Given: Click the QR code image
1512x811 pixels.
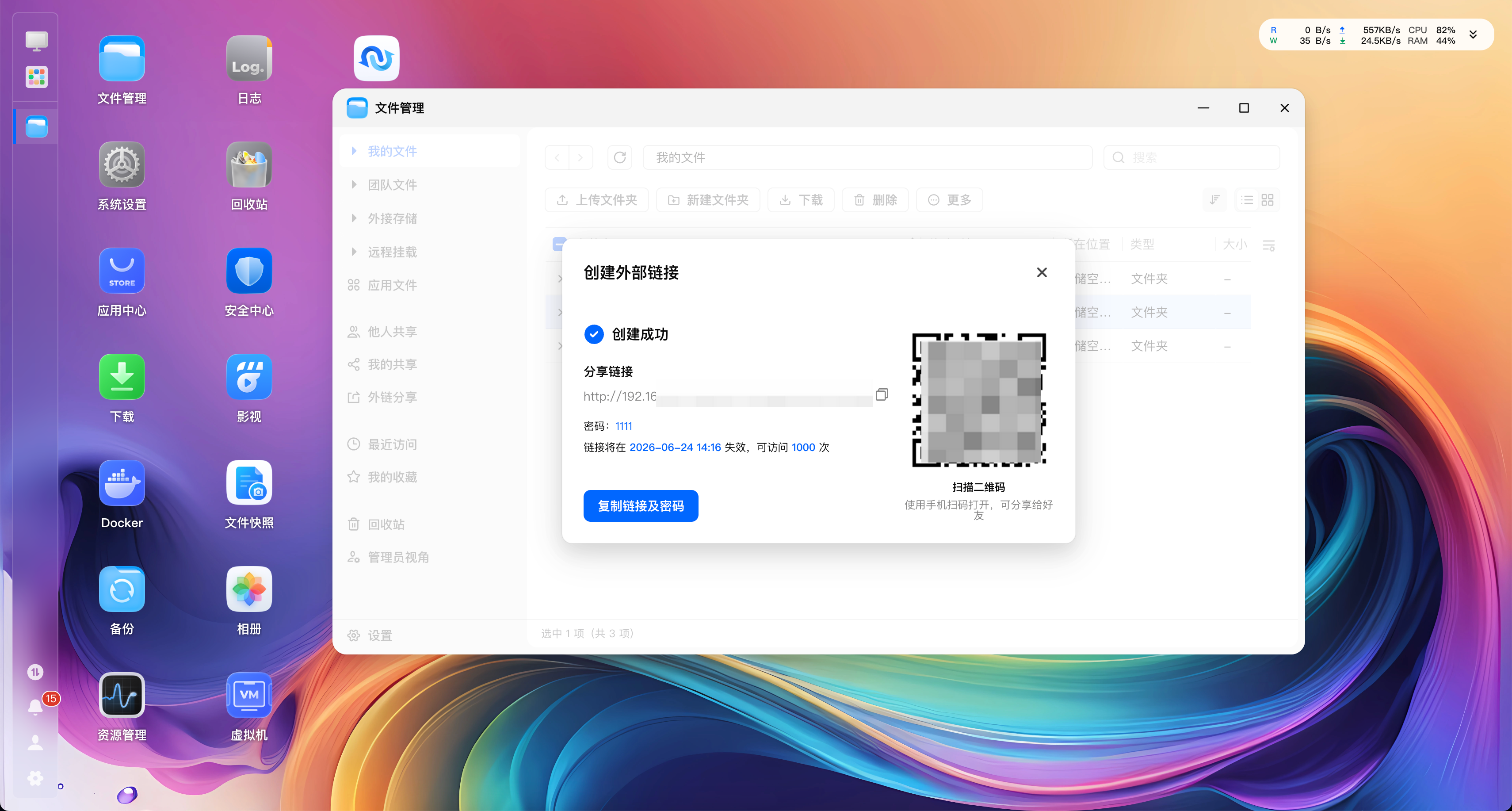Looking at the screenshot, I should [x=978, y=400].
